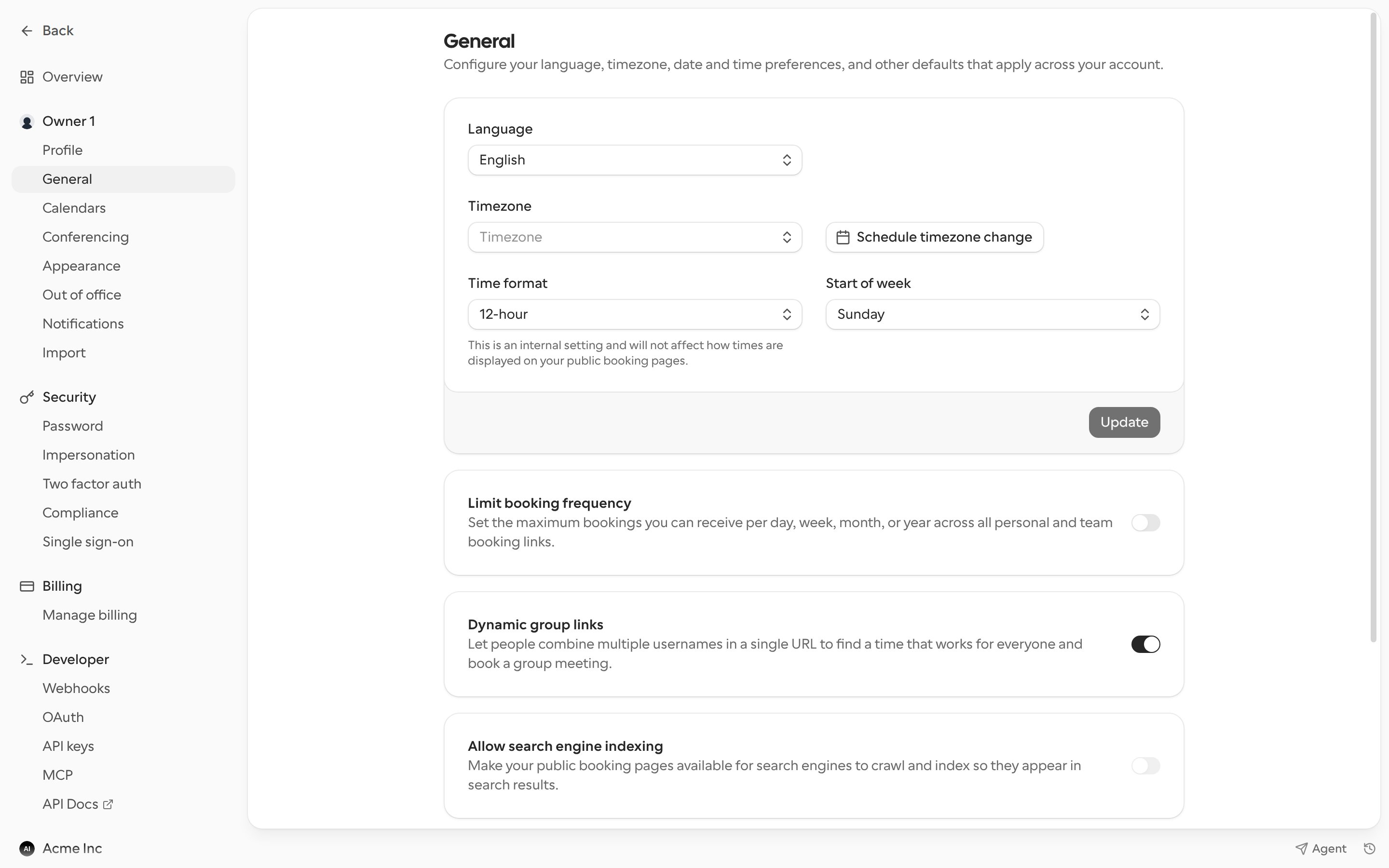Viewport: 1389px width, 868px height.
Task: Click the Developer terminal icon
Action: coord(27,660)
